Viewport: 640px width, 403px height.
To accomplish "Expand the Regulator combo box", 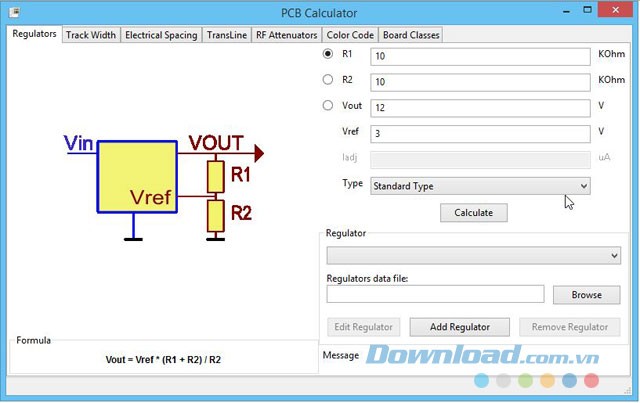I will tap(473, 256).
